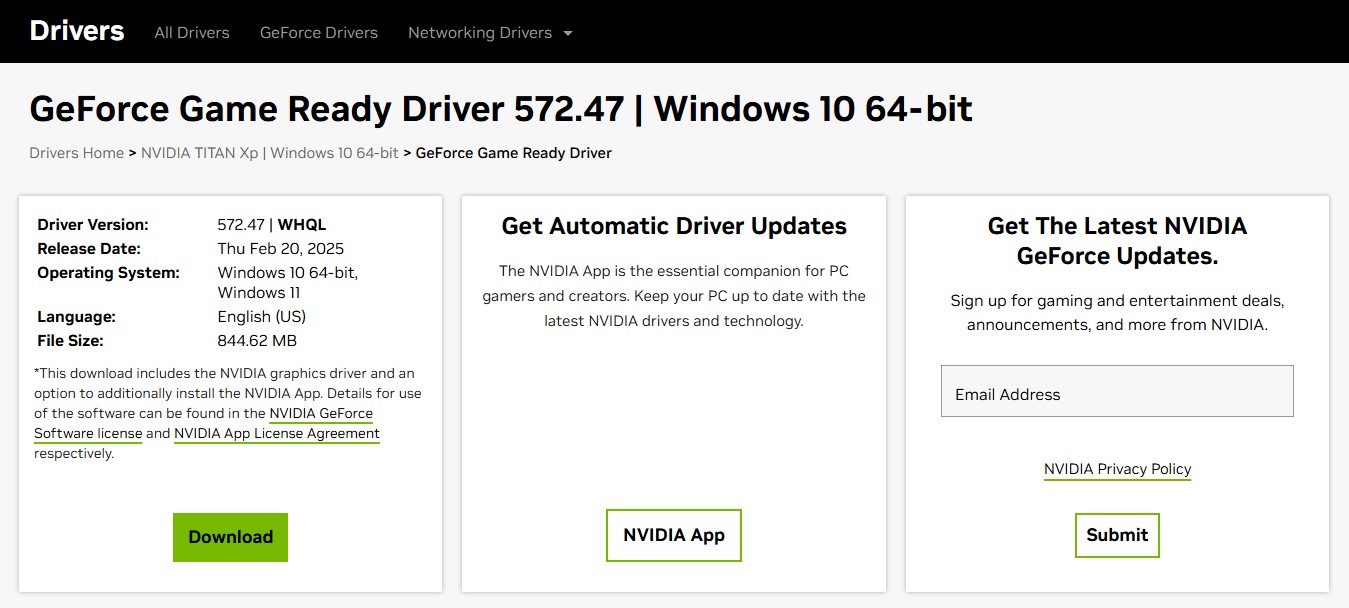Open the NVIDIA GeForce Software license link

coord(204,424)
